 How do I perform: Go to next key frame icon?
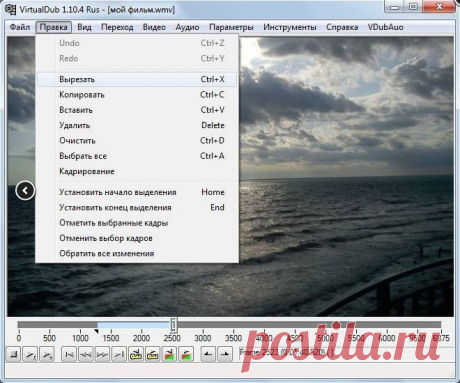coord(152,354)
